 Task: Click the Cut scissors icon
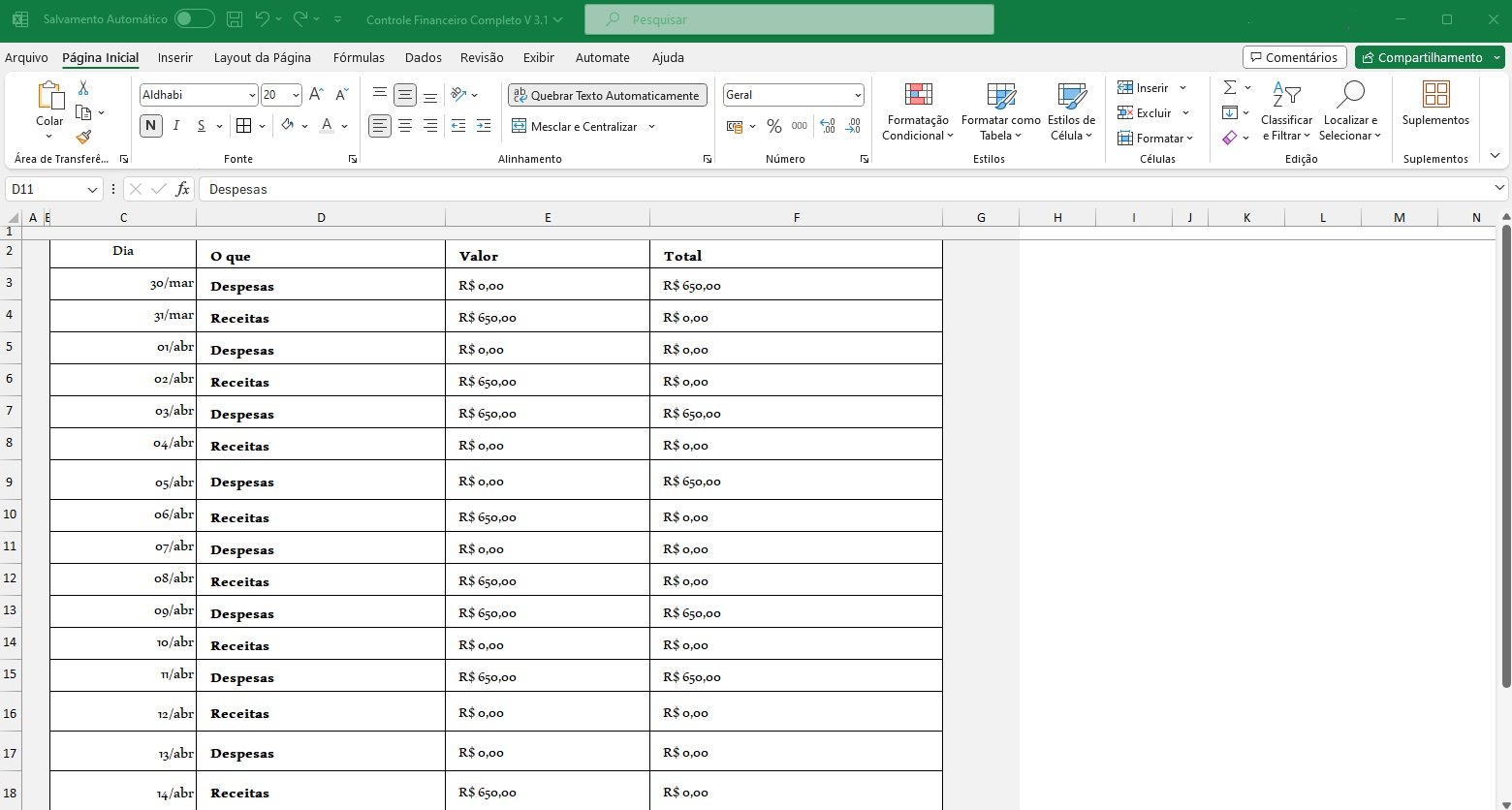pos(83,88)
